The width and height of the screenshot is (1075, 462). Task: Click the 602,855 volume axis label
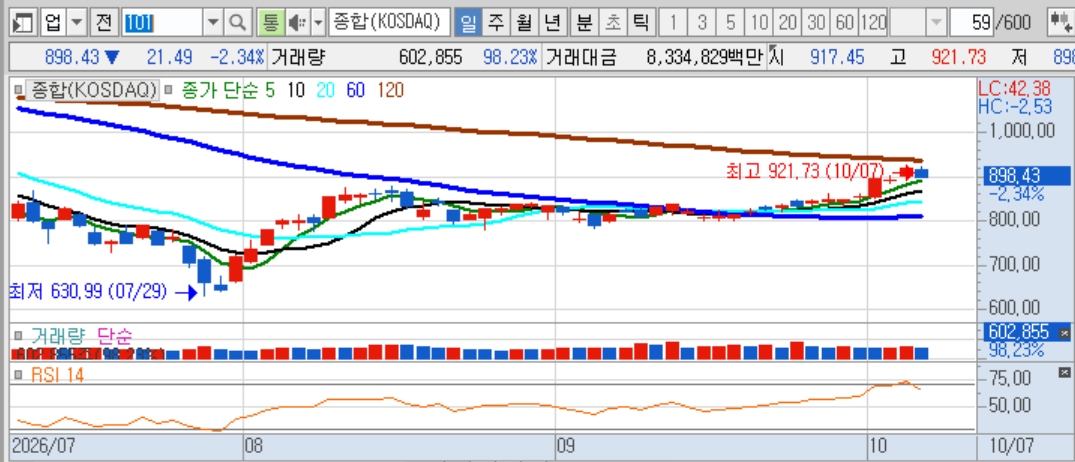click(x=1017, y=332)
